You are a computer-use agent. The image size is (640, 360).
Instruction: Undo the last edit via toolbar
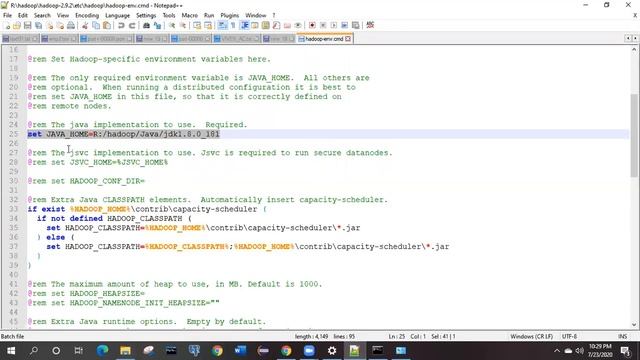coord(121,25)
